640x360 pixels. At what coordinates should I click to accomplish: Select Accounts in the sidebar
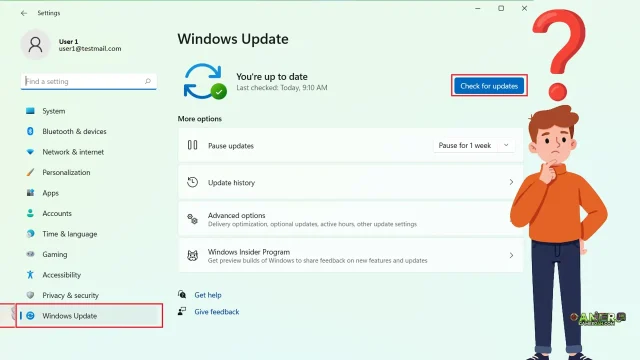pyautogui.click(x=57, y=213)
